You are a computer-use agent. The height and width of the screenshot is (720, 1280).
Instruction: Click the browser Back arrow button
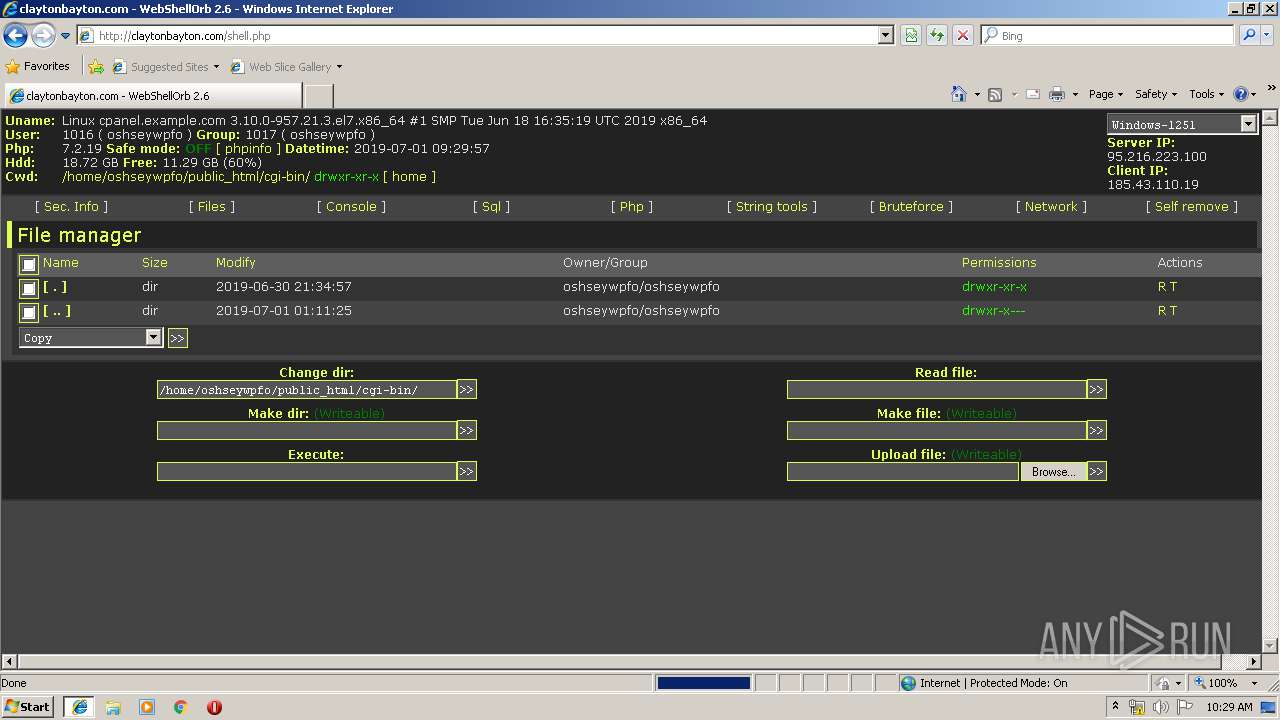[15, 36]
